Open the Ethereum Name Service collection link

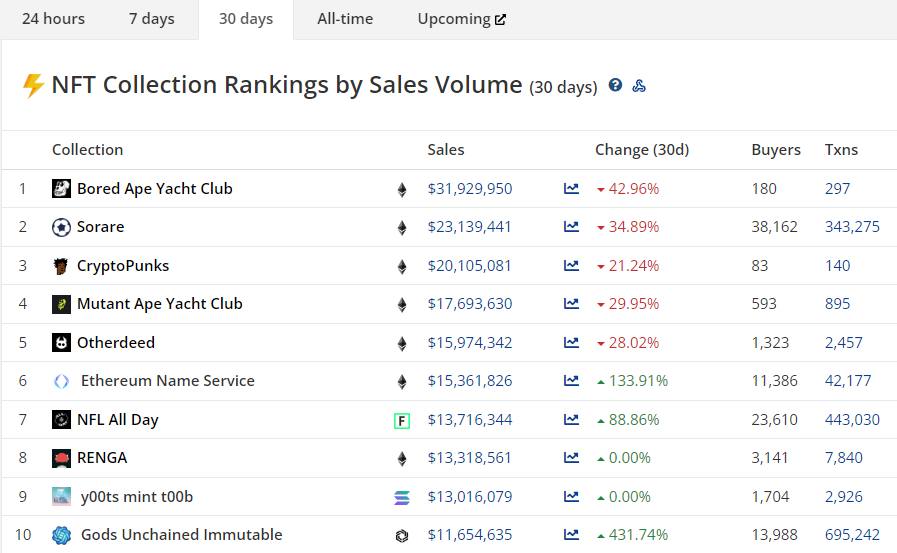coord(167,381)
